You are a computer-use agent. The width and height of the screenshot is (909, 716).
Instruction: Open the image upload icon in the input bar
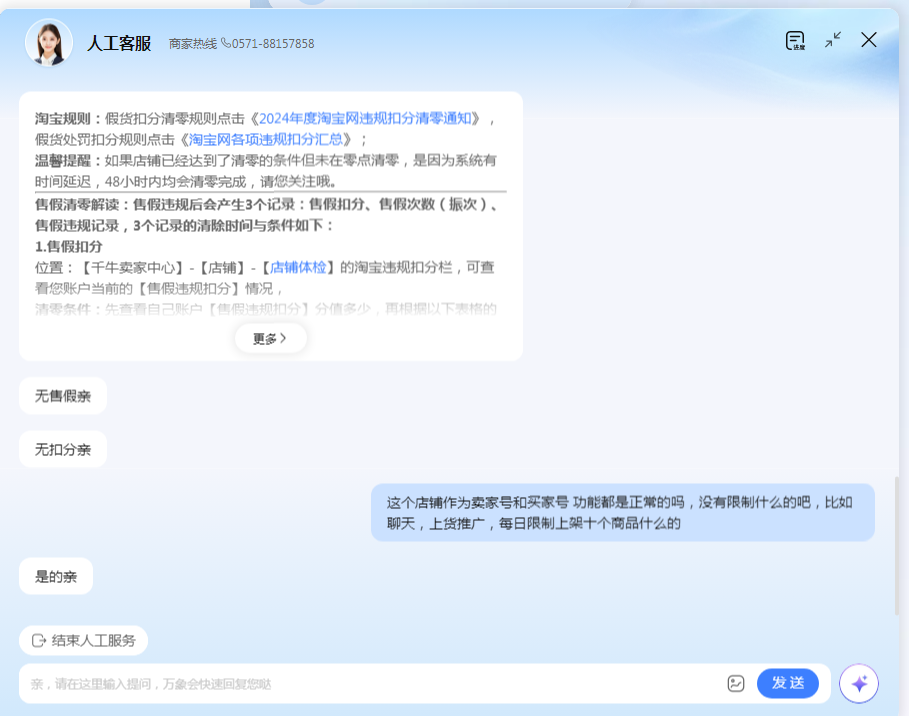[736, 684]
